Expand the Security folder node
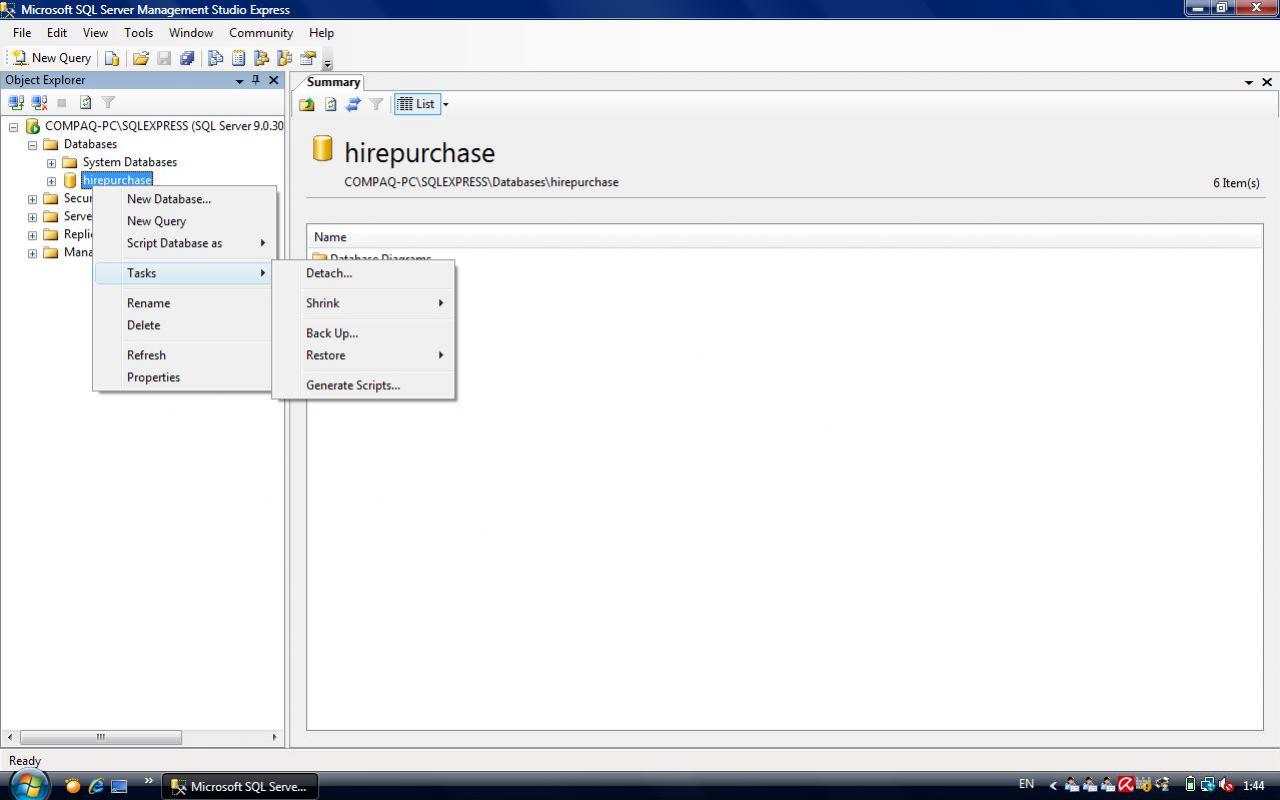1280x800 pixels. [32, 199]
